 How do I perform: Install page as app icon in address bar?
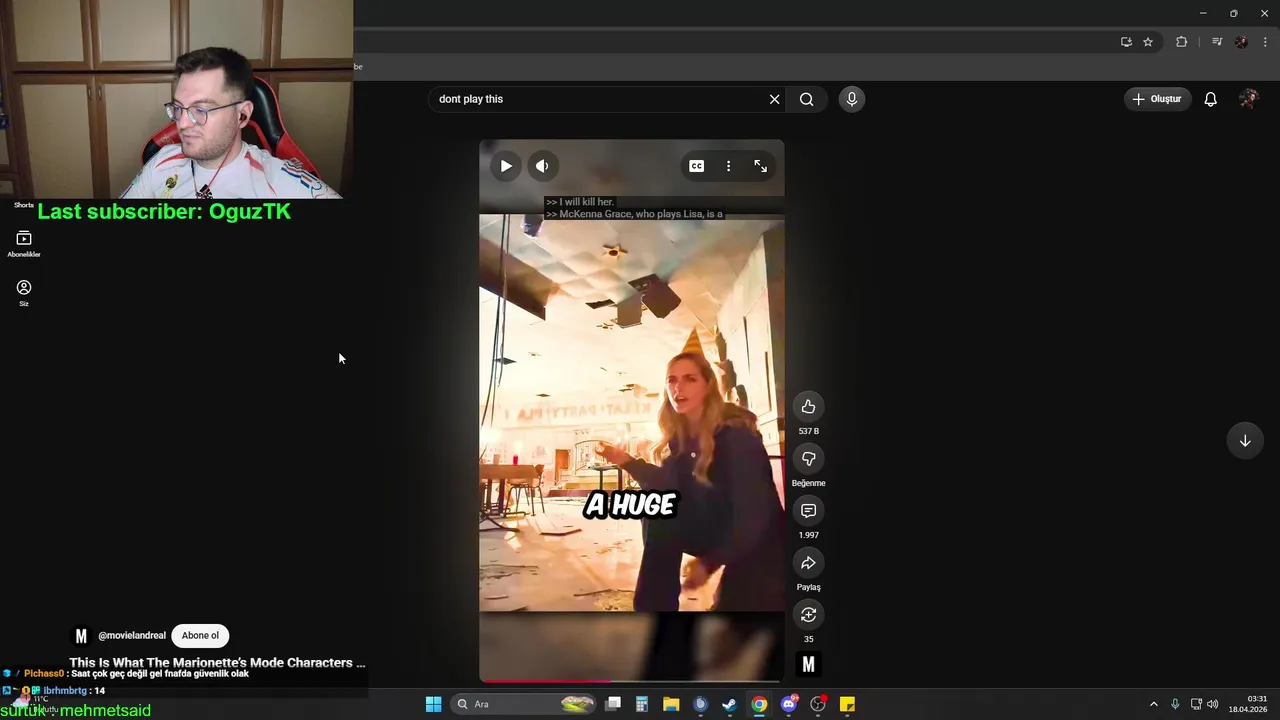tap(1126, 42)
